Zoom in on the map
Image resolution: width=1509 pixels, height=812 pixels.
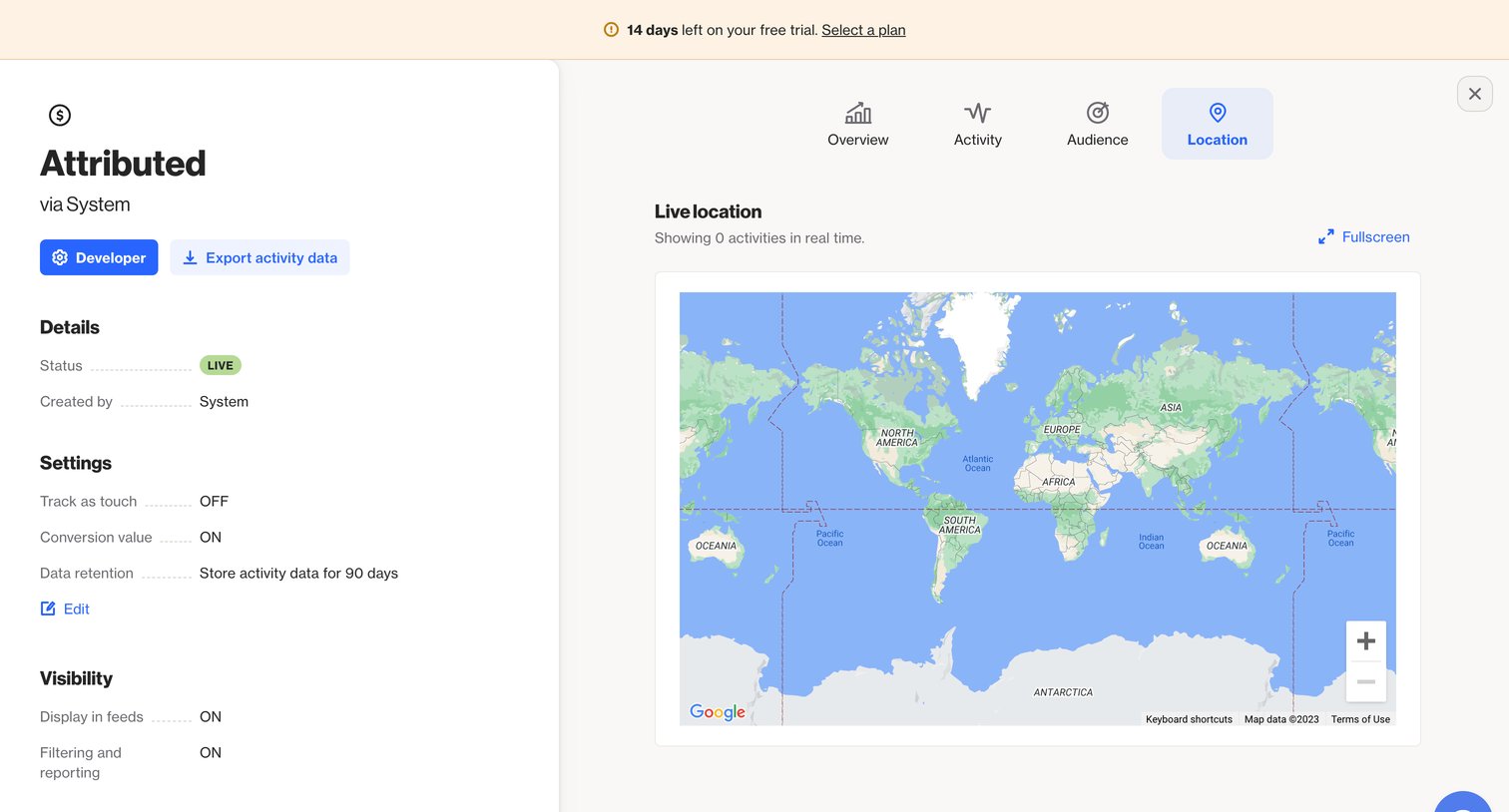[x=1366, y=641]
